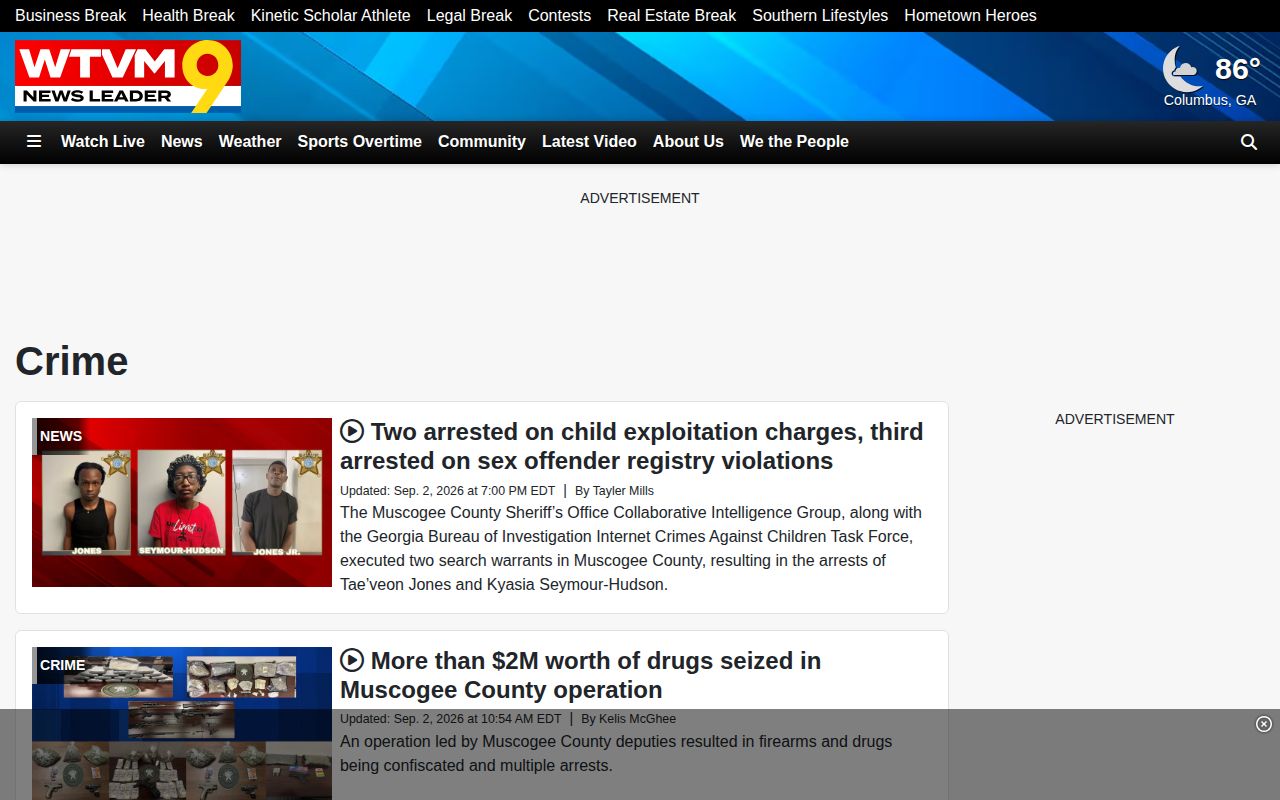Click the partly cloudy night weather icon
Screen dimensions: 1280x800
pyautogui.click(x=1182, y=69)
